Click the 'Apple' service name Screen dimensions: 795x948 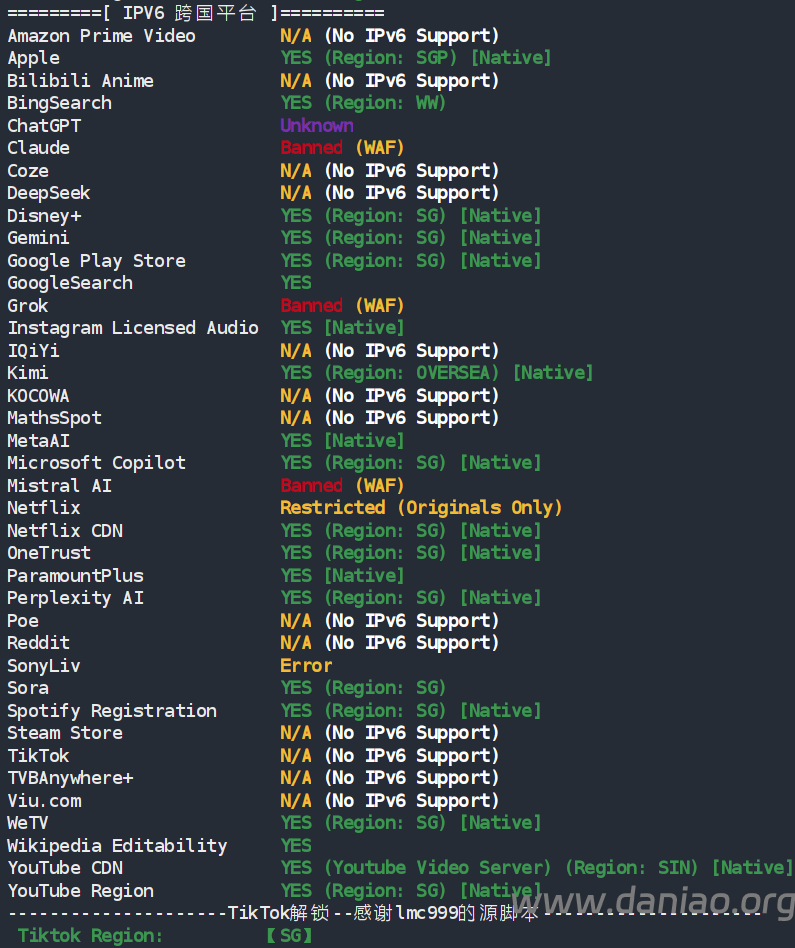33,59
